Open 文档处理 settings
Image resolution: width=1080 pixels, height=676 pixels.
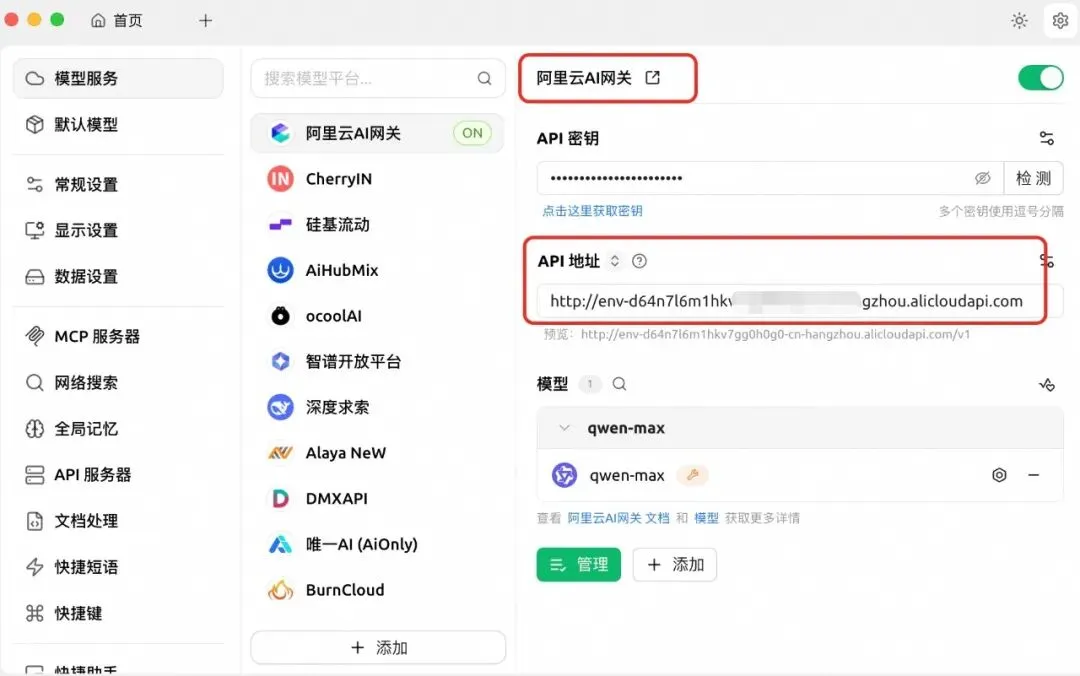coord(118,521)
